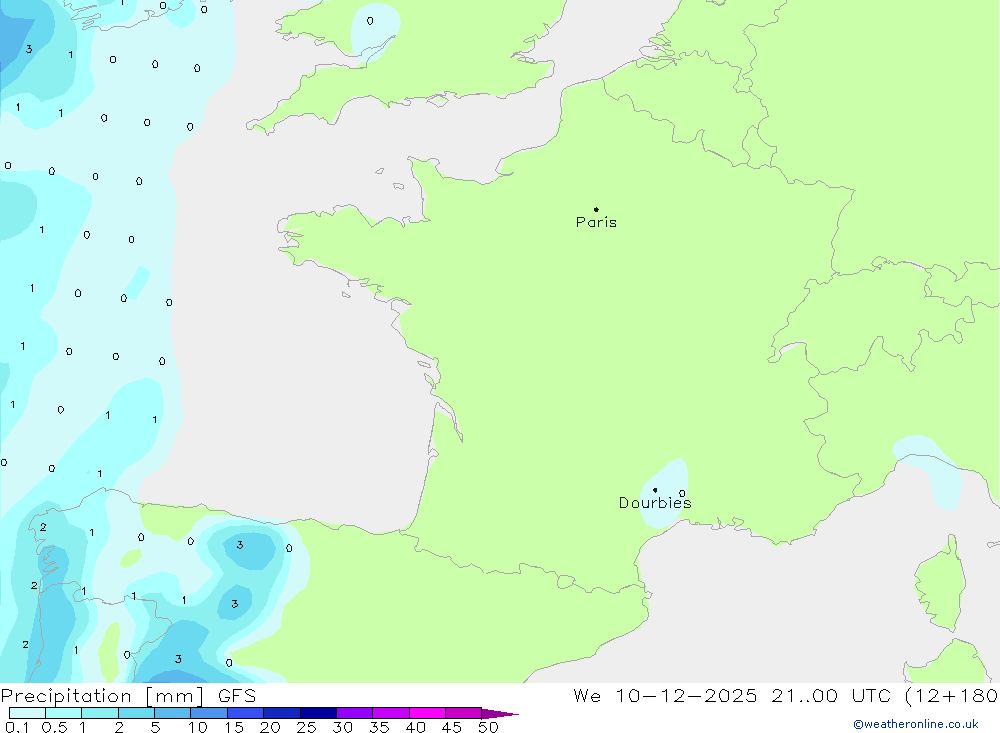Click the legend arrow tip beyond 50
The width and height of the screenshot is (1000, 733).
tap(501, 713)
